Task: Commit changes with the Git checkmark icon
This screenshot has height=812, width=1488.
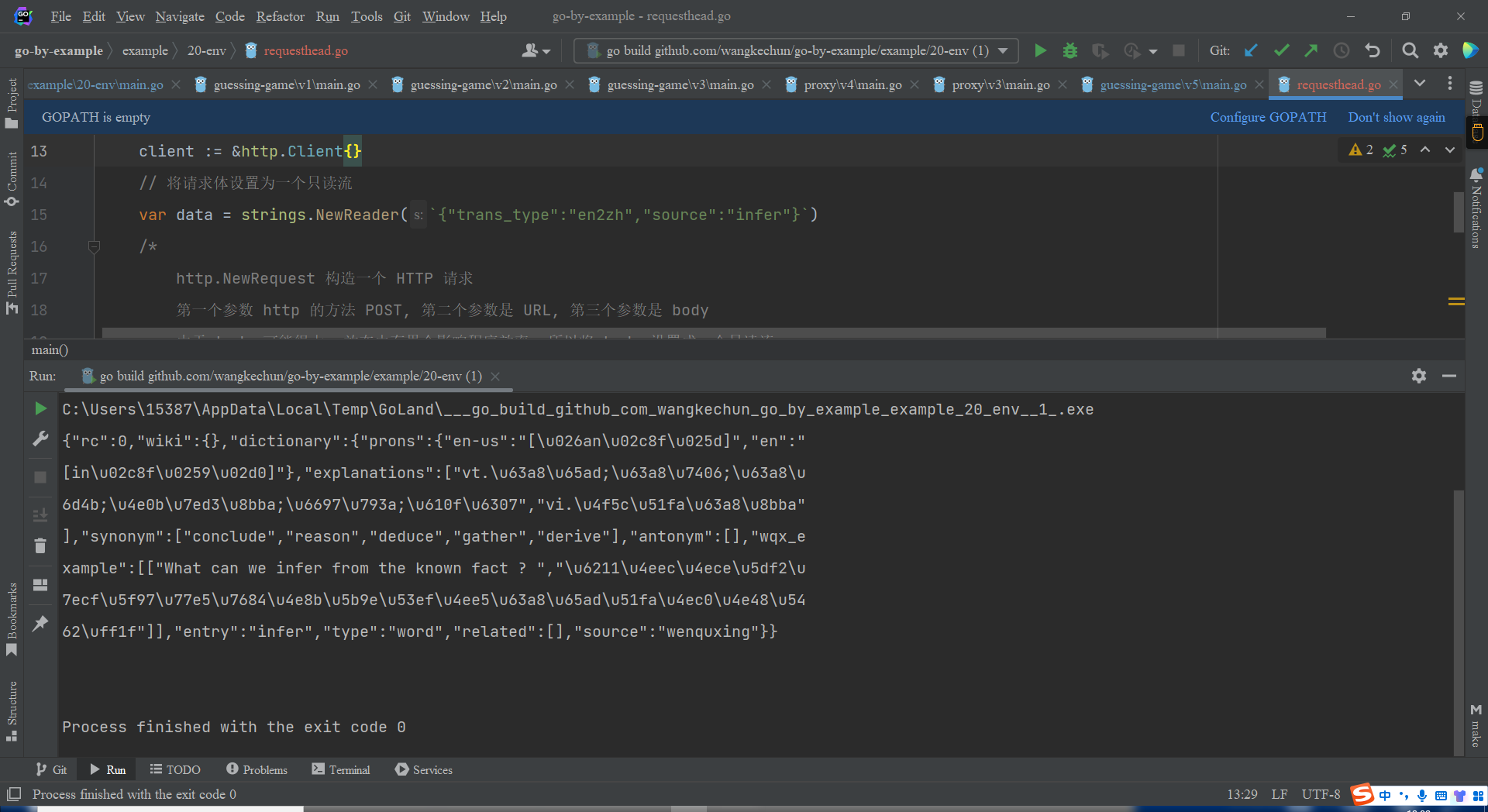Action: [x=1281, y=51]
